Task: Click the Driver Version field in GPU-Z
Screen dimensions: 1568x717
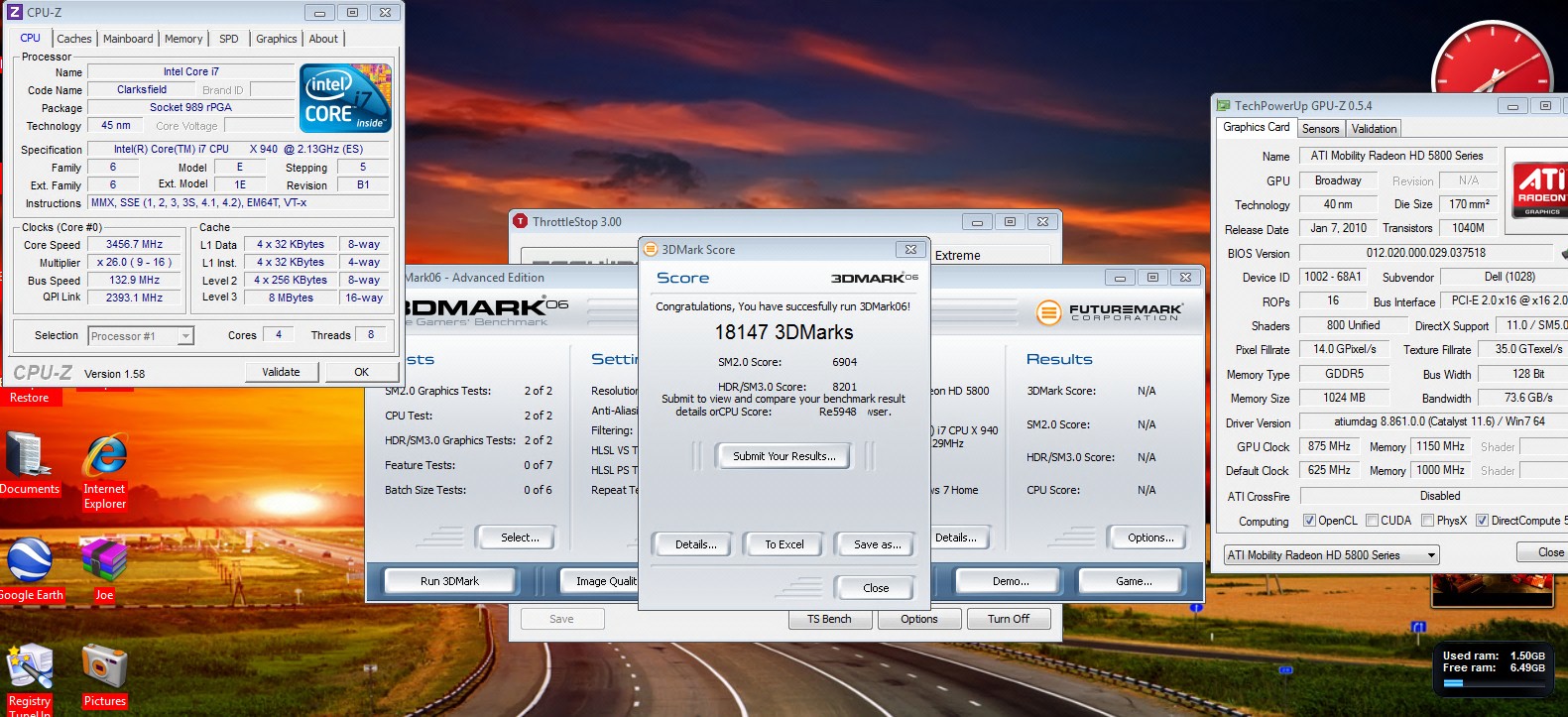Action: pos(1433,421)
